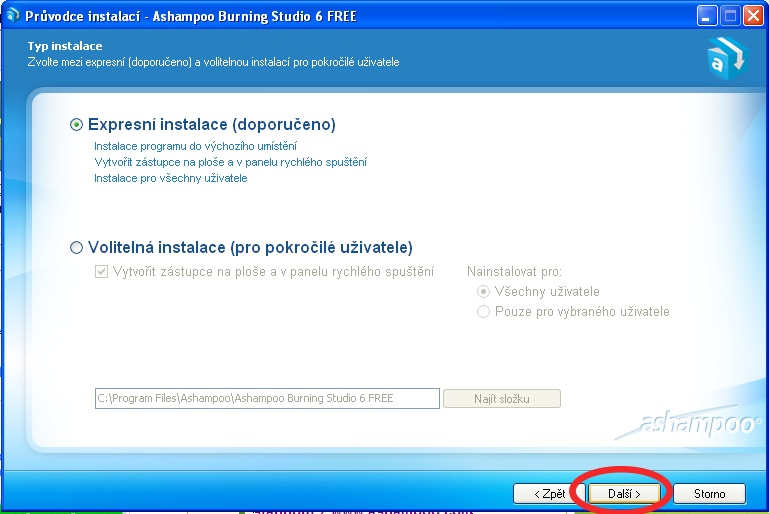This screenshot has height=514, width=769.
Task: Click the Instalace pro všechny uživatele text
Action: 170,178
